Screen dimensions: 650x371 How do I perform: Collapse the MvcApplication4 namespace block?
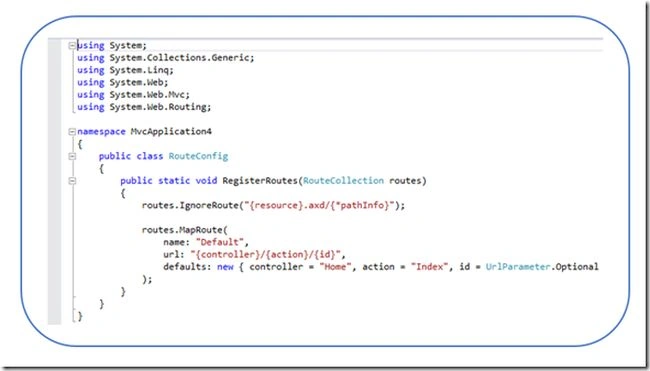[72, 131]
